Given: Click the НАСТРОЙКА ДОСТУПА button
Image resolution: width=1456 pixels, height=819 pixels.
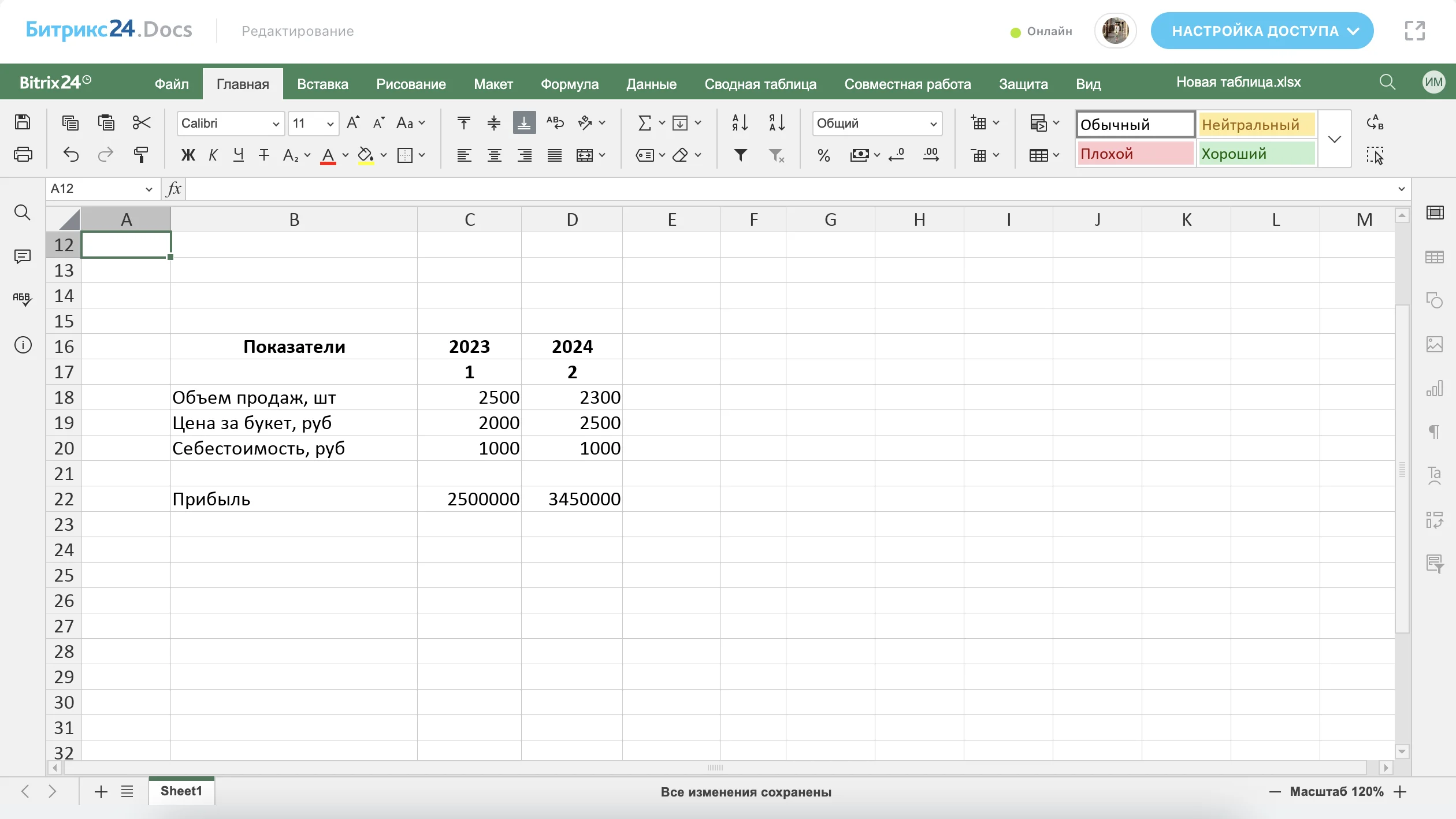Looking at the screenshot, I should click(x=1262, y=31).
